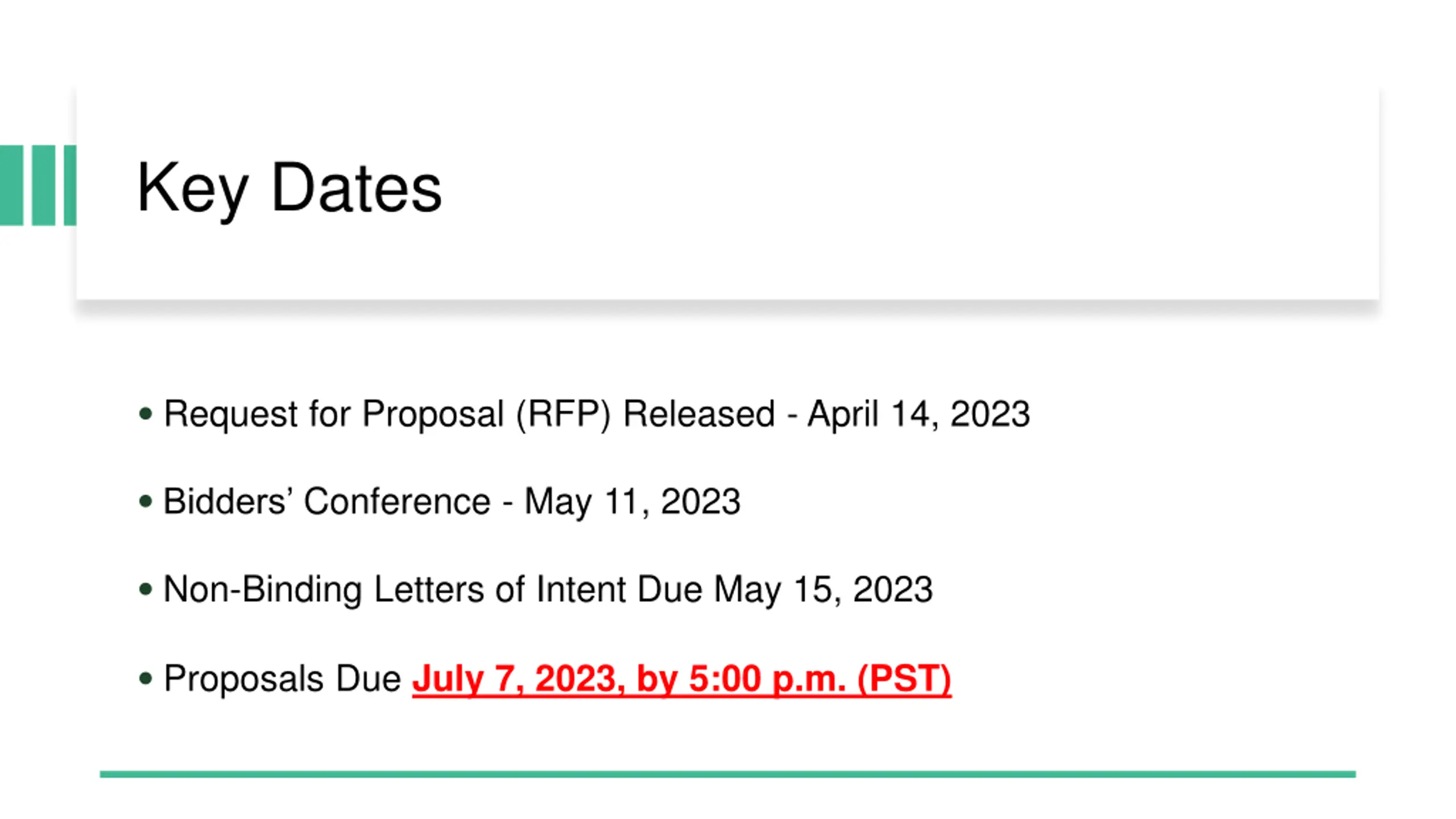Click the "May 15, 2023" date
1456x819 pixels.
[823, 590]
